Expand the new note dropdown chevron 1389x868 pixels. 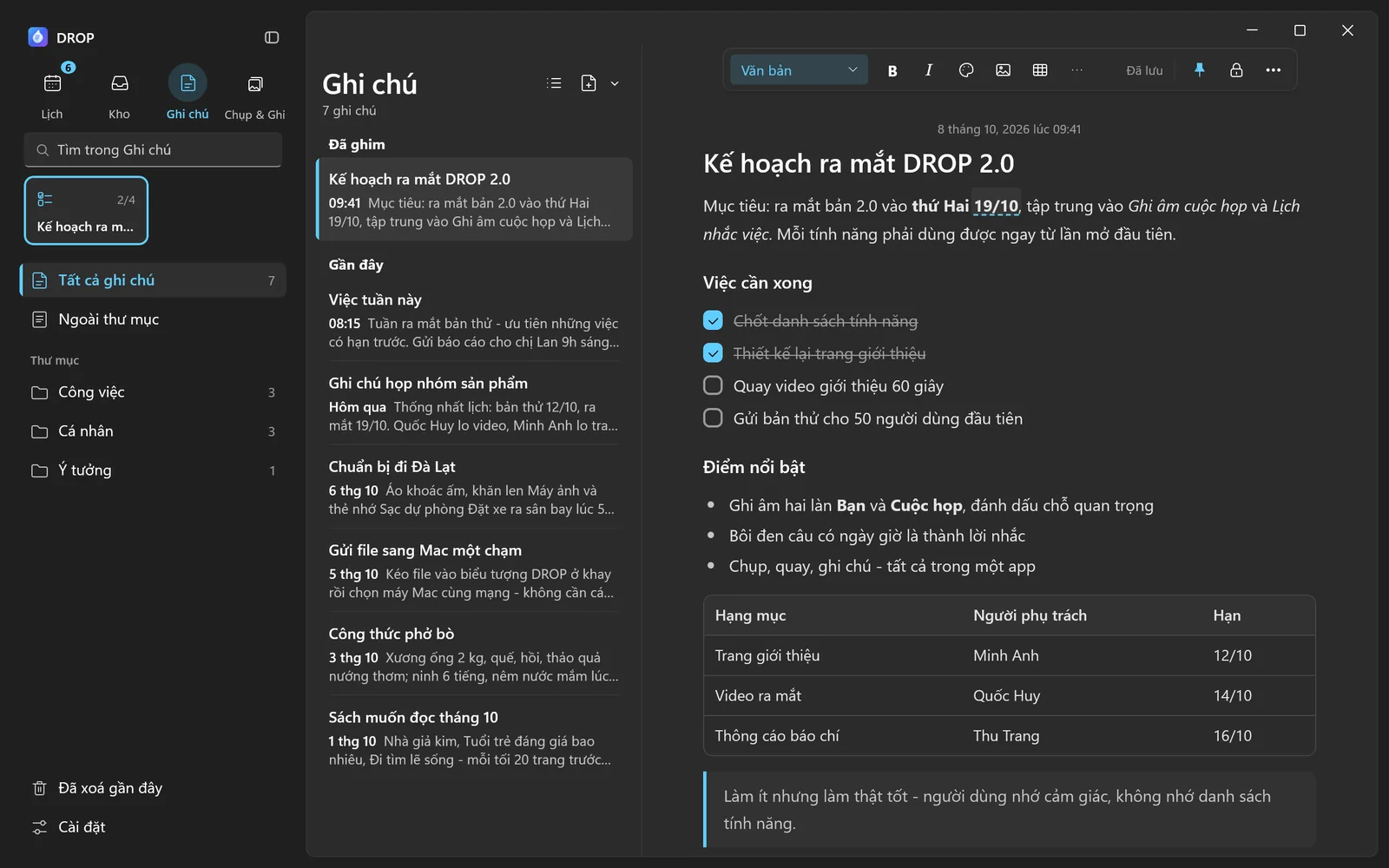coord(615,83)
